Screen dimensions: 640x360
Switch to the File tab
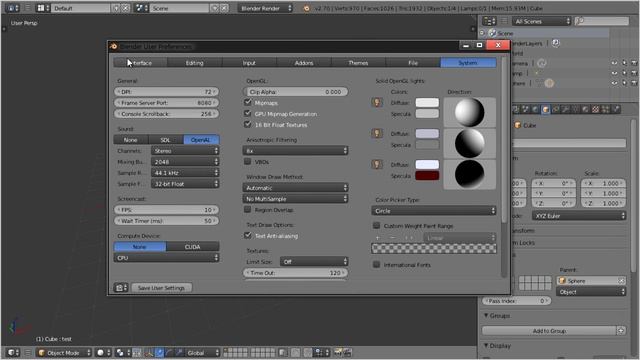point(413,63)
